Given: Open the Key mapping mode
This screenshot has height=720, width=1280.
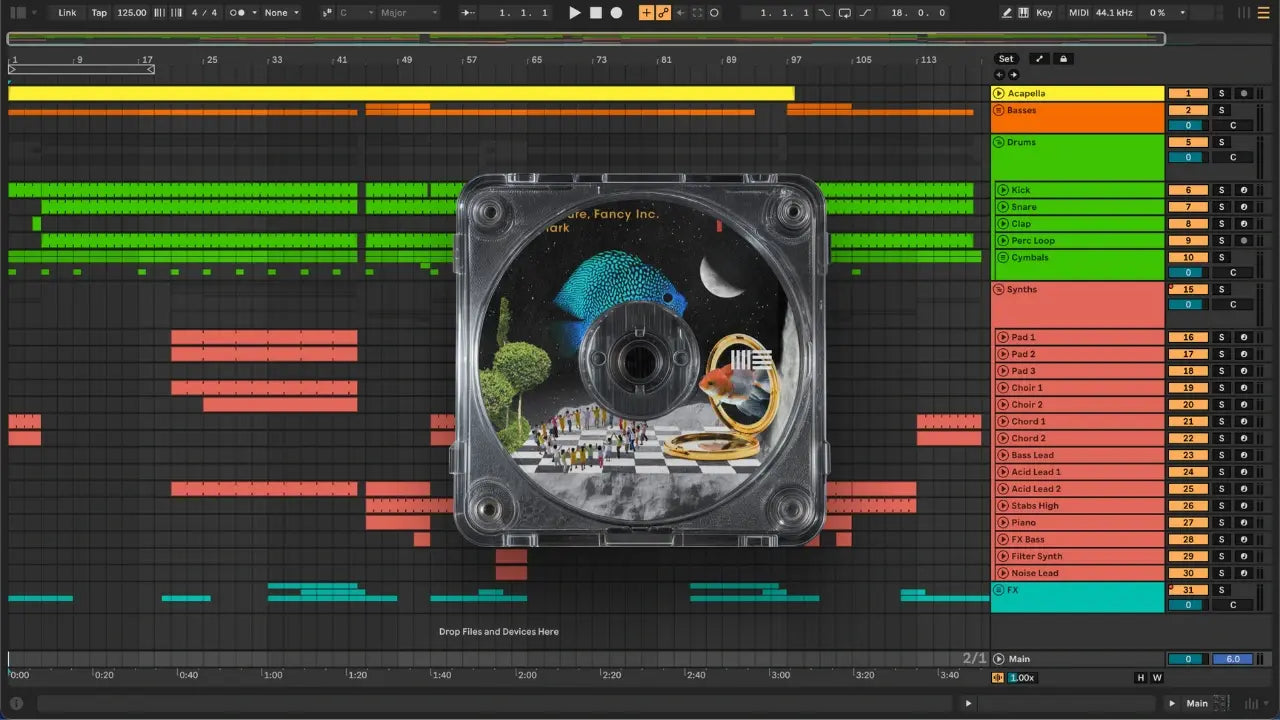Looking at the screenshot, I should (x=1044, y=13).
